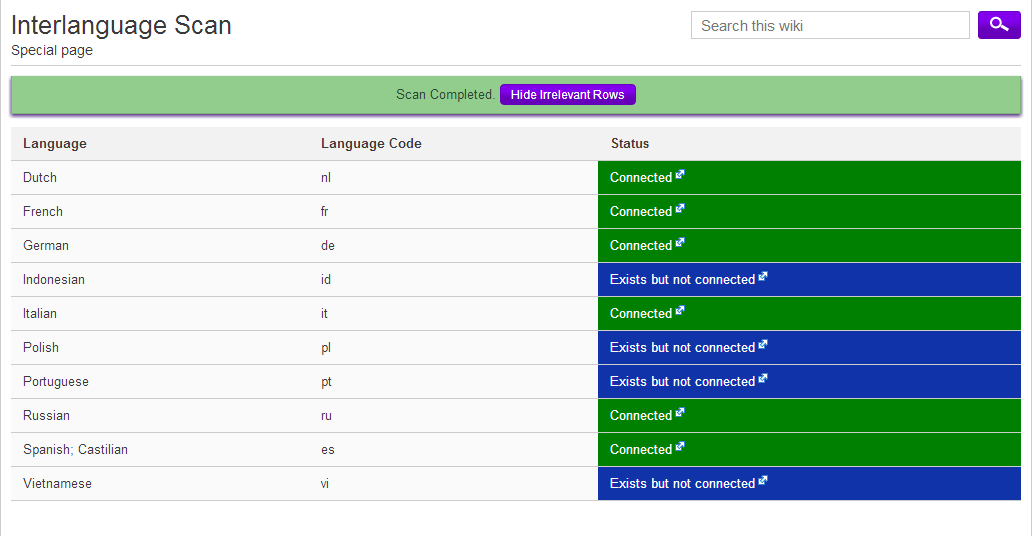The width and height of the screenshot is (1032, 536).
Task: Click the purple search magnifier button
Action: click(x=998, y=25)
